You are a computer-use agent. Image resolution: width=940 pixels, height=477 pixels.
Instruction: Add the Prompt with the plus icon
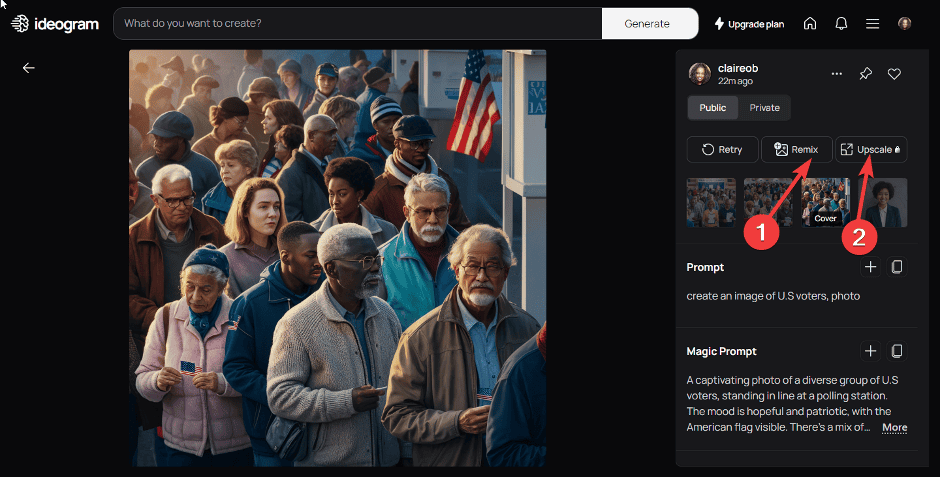(x=870, y=267)
